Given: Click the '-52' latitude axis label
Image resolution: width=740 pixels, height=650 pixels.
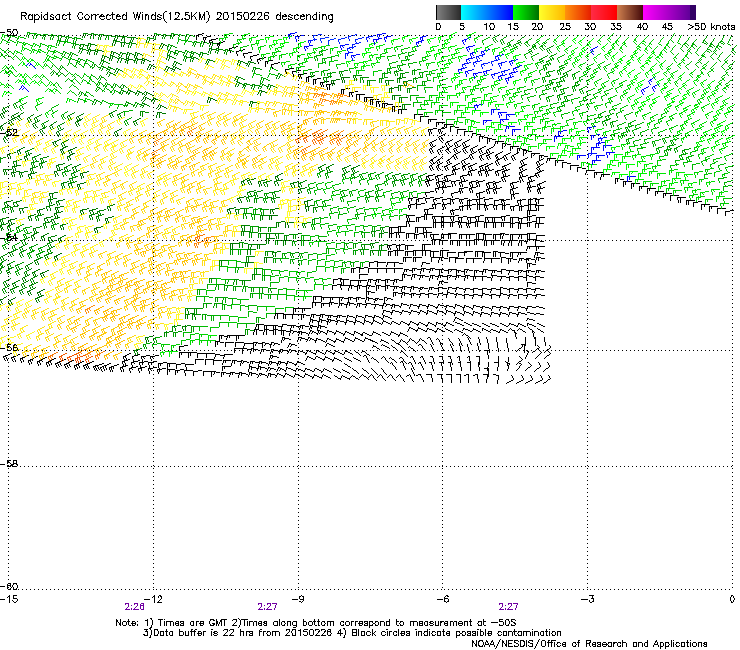Looking at the screenshot, I should click(x=9, y=133).
